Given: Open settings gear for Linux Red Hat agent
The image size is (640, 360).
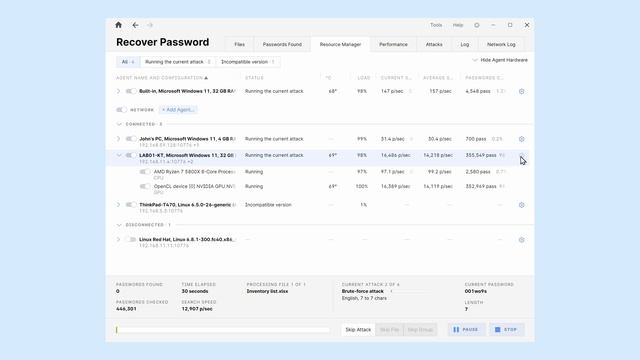Looking at the screenshot, I should click(x=522, y=240).
